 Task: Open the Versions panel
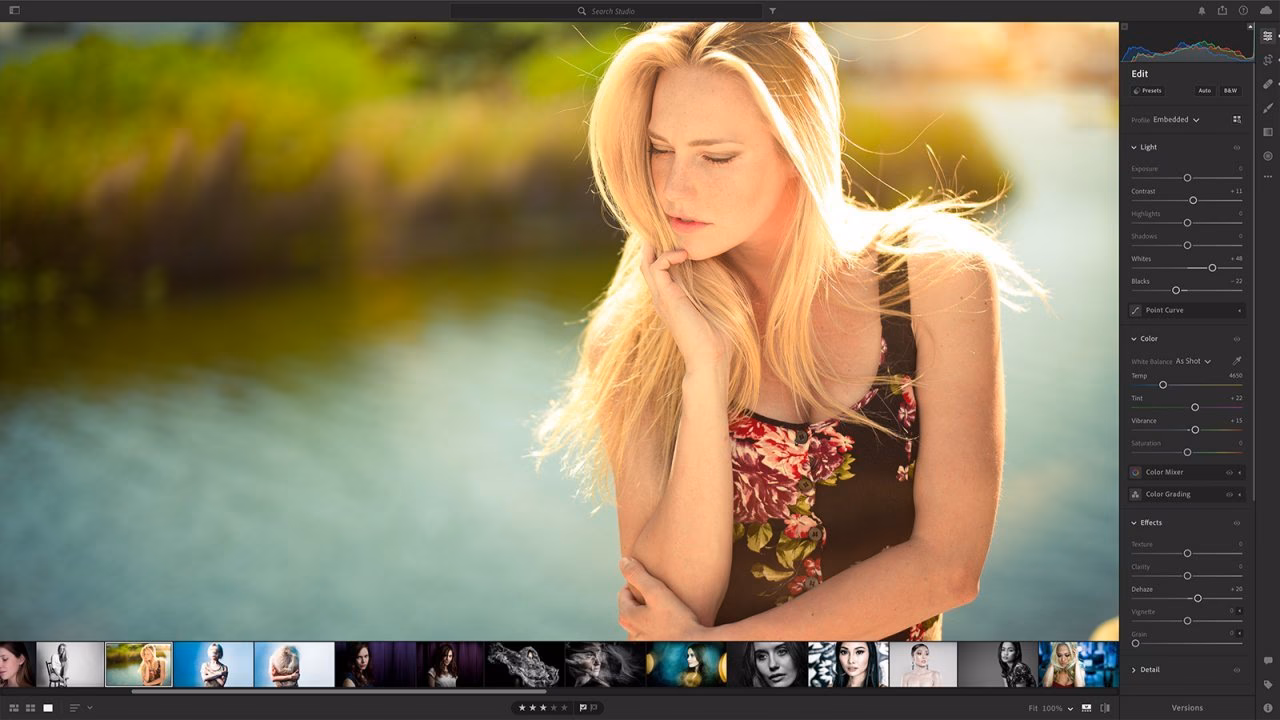click(x=1186, y=707)
